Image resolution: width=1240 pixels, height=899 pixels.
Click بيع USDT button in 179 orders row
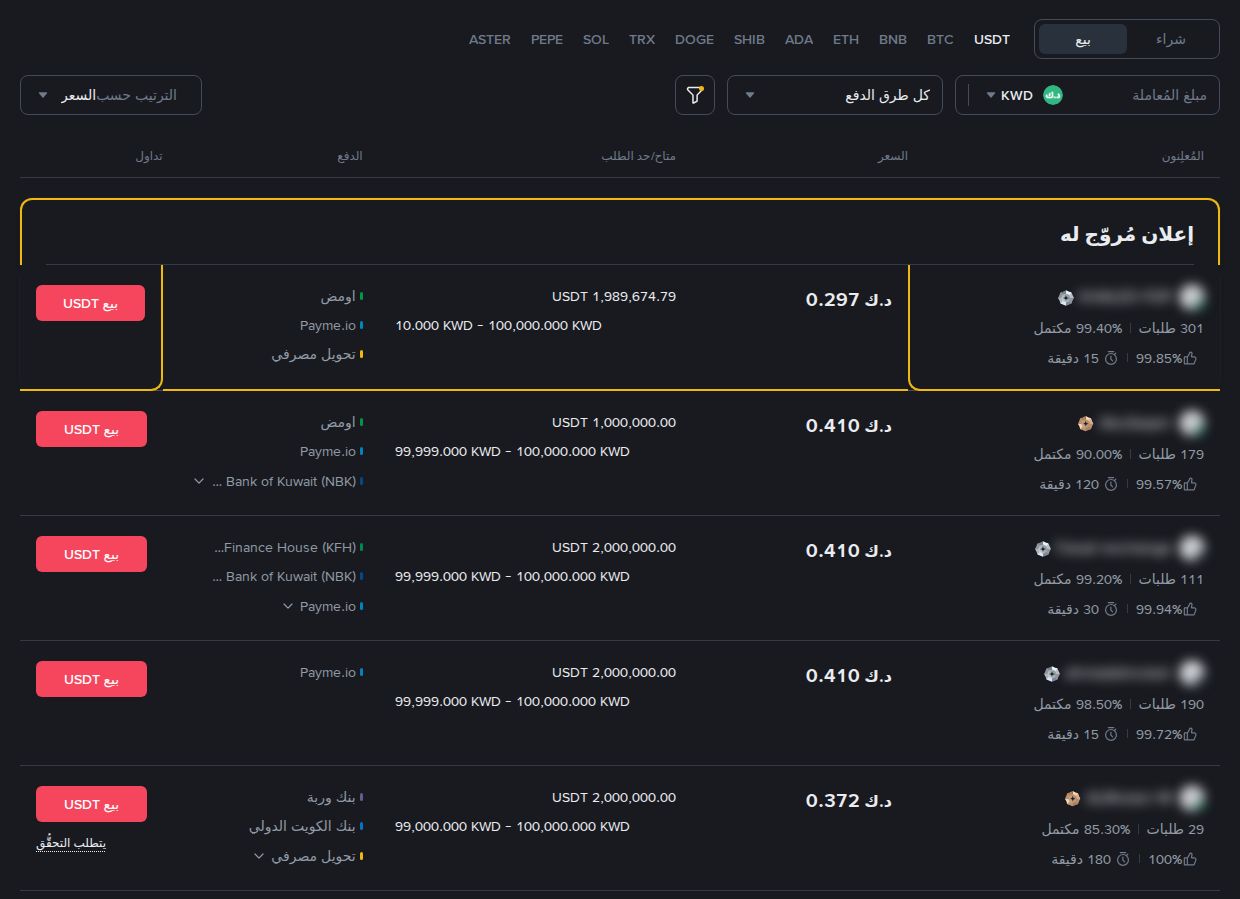91,429
